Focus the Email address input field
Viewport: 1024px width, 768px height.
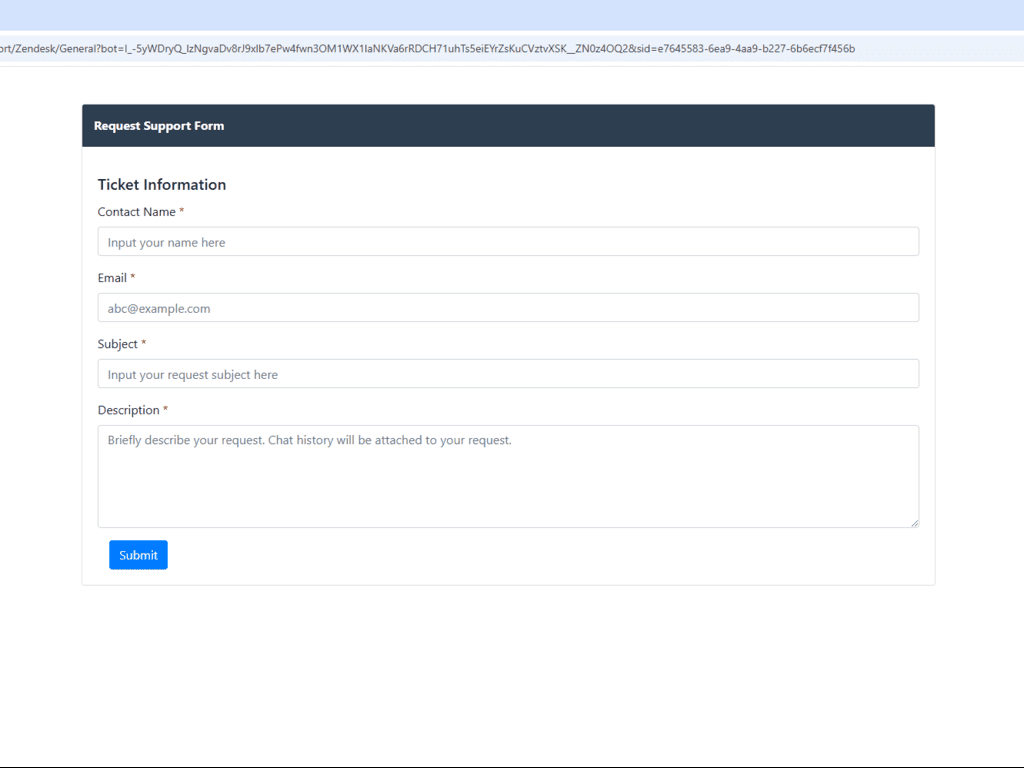pos(508,308)
